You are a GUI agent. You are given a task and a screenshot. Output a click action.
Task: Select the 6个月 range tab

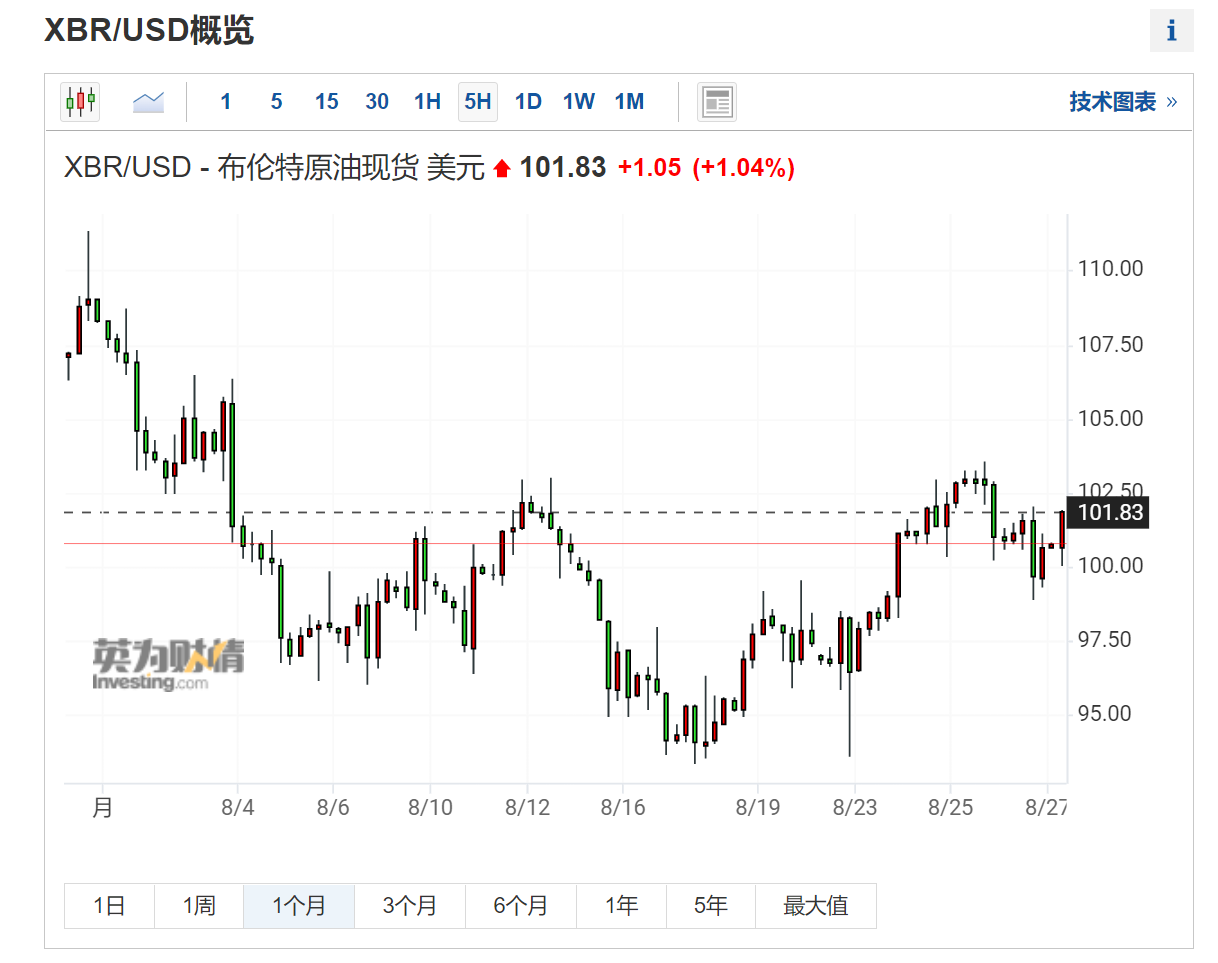(x=521, y=906)
